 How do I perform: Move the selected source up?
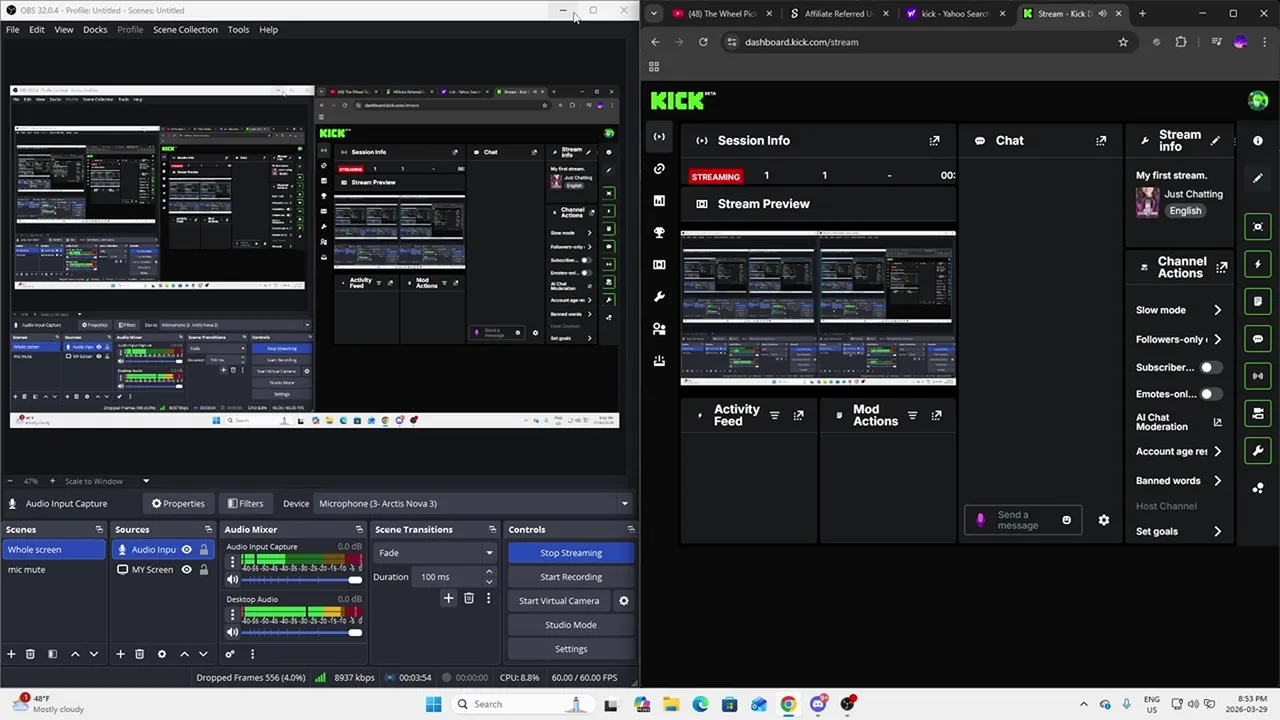[x=184, y=654]
